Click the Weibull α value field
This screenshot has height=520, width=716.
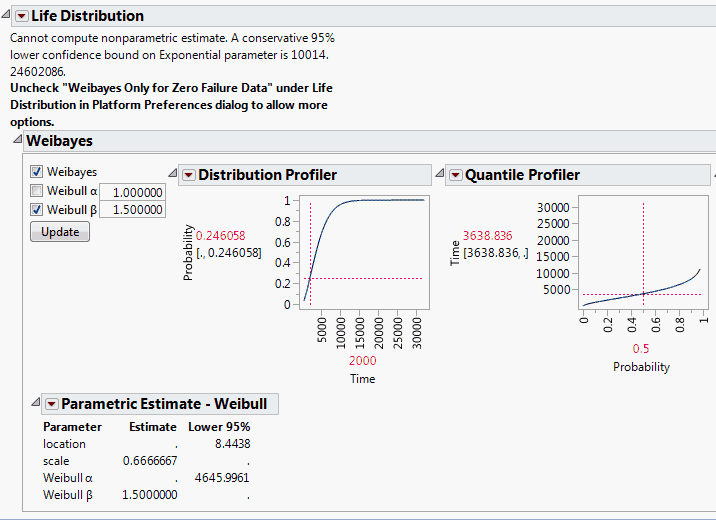tap(132, 191)
